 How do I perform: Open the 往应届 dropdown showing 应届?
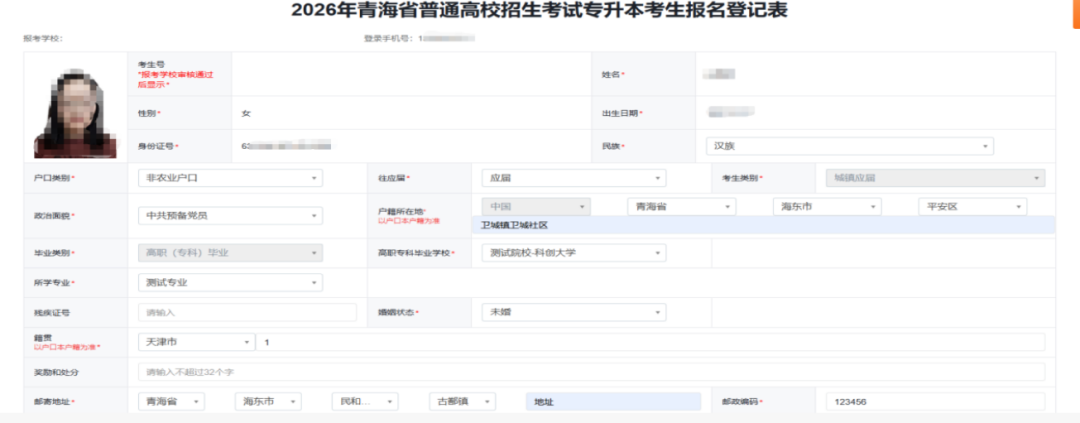[x=574, y=178]
